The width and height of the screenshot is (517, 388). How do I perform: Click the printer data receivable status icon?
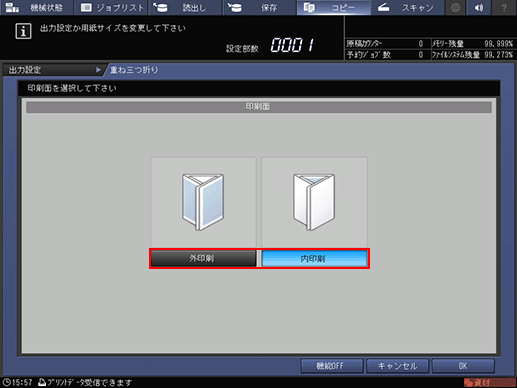[x=42, y=382]
